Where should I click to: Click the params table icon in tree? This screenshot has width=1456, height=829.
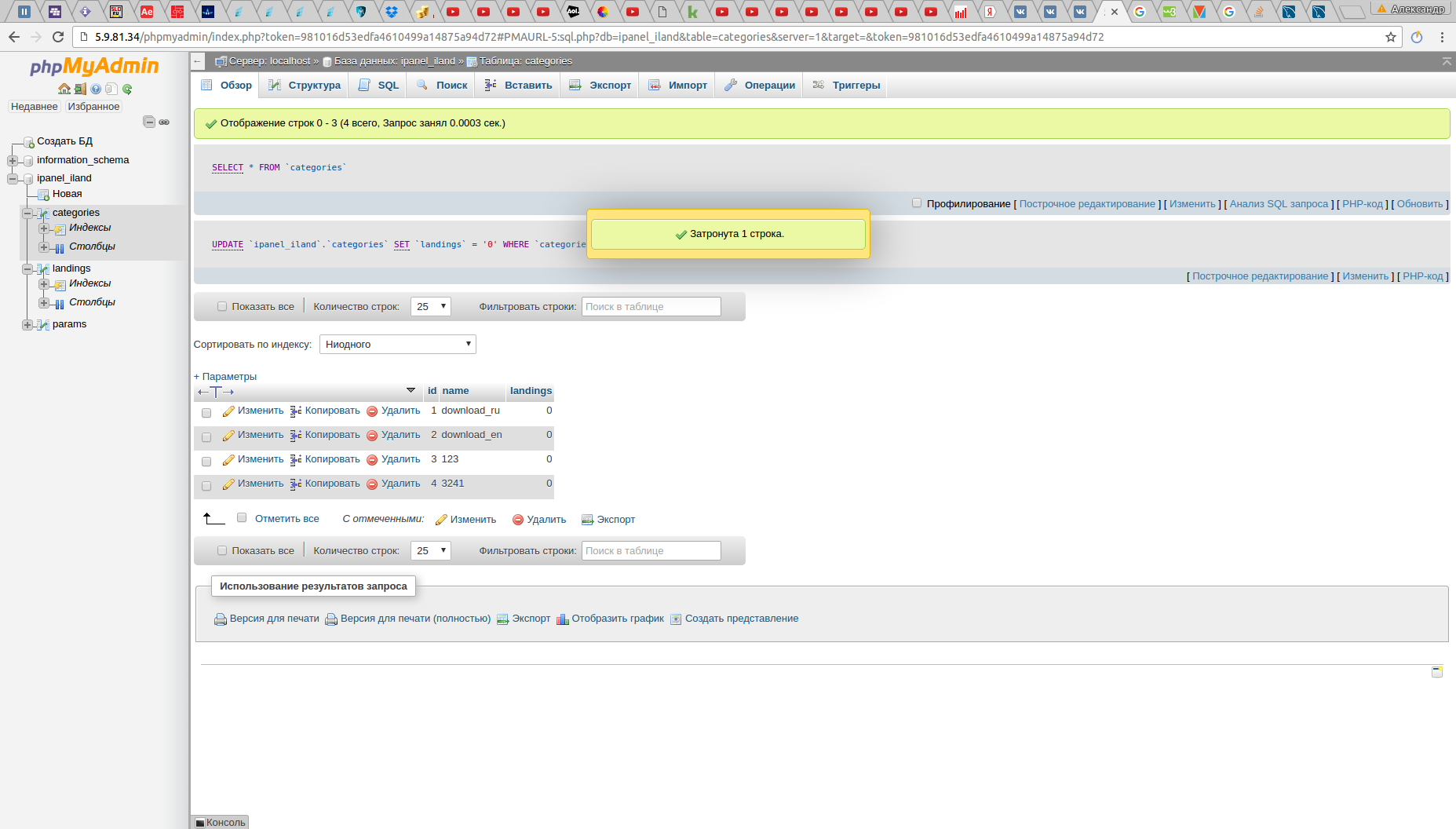[x=44, y=325]
